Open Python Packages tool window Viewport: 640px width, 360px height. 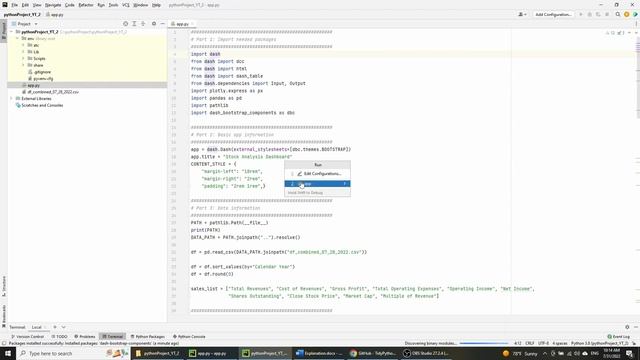pyautogui.click(x=148, y=336)
